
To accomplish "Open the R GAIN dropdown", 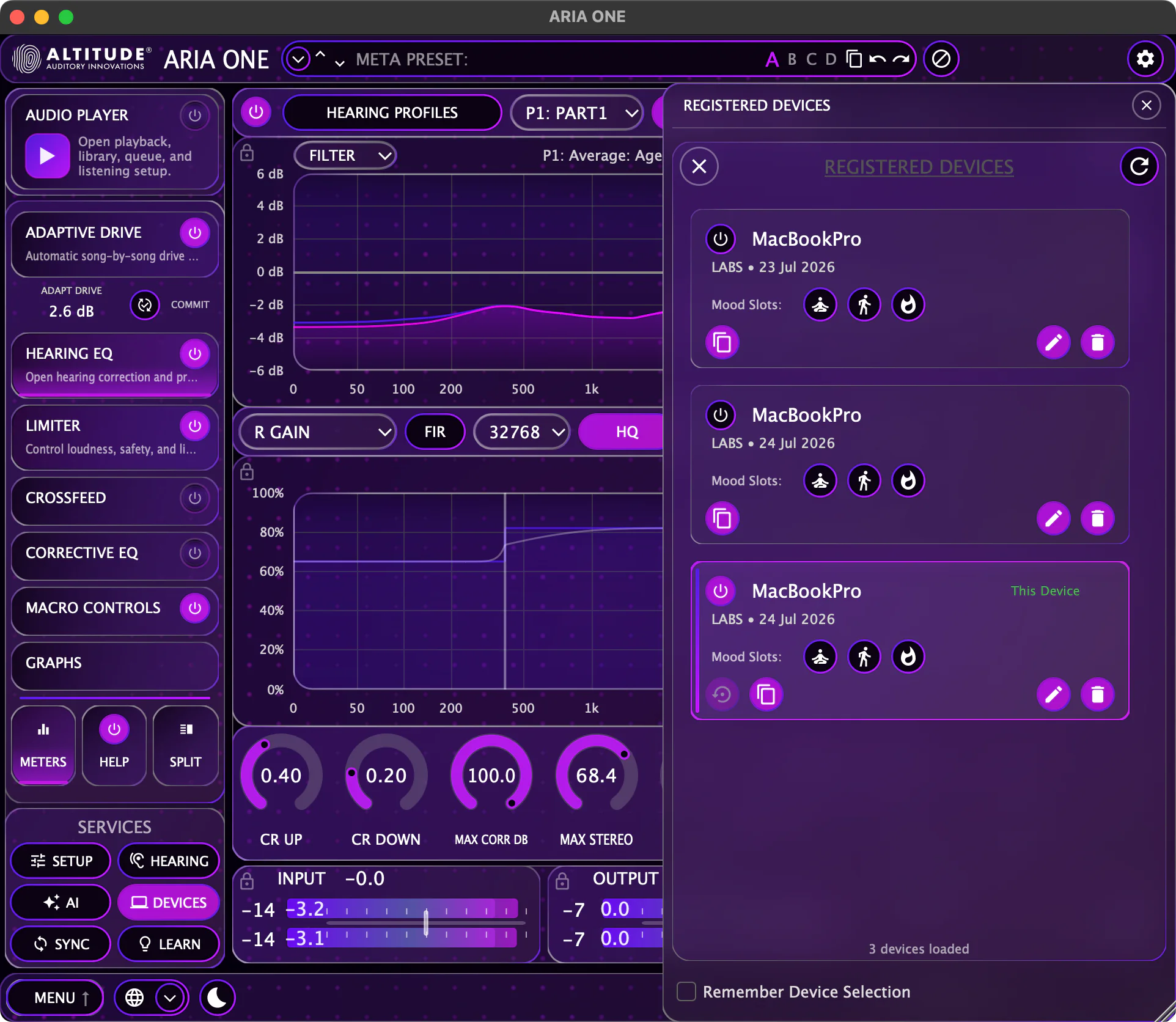I will (x=317, y=432).
